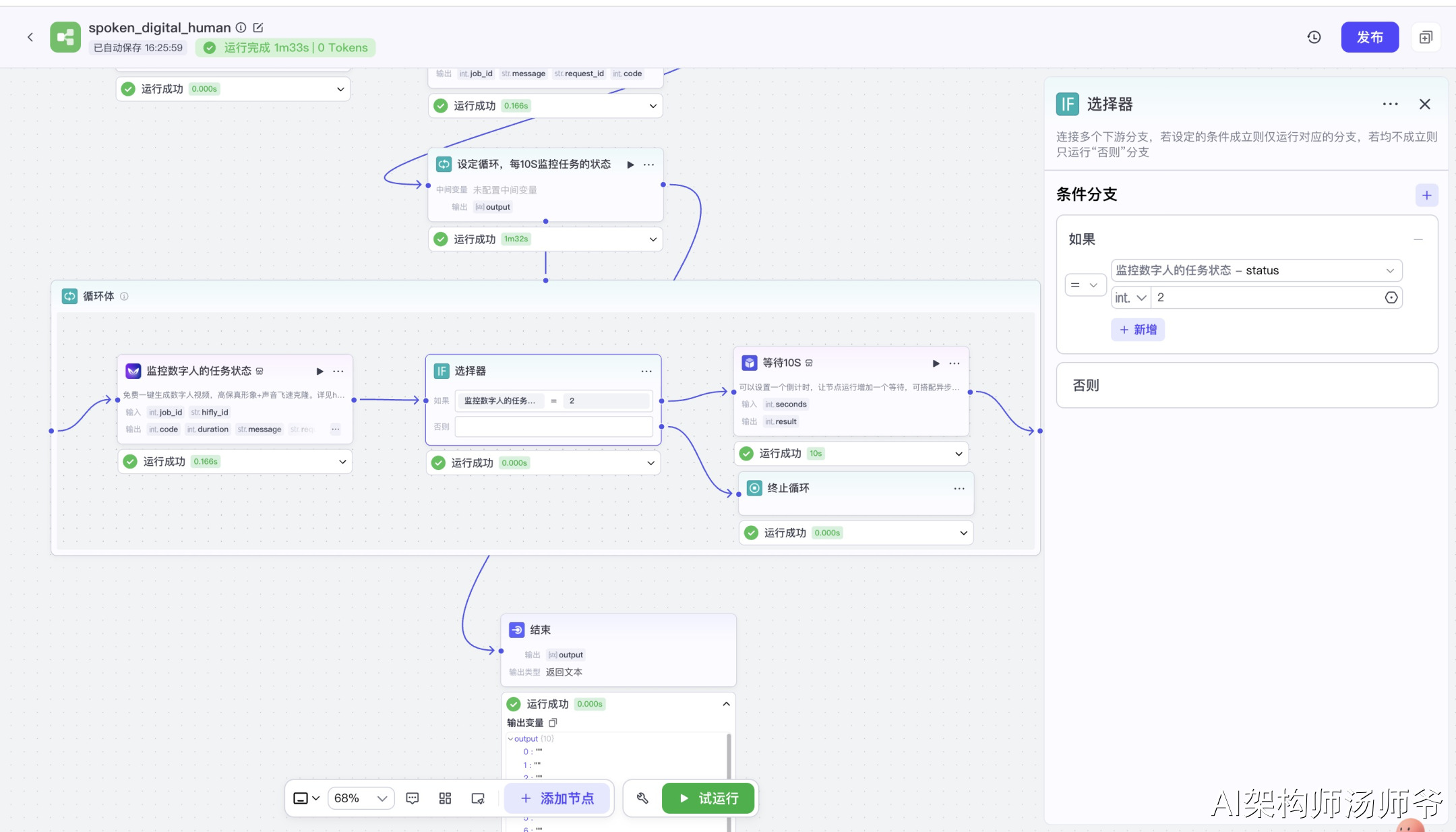Click the back arrow icon
This screenshot has width=1456, height=832.
click(x=30, y=37)
